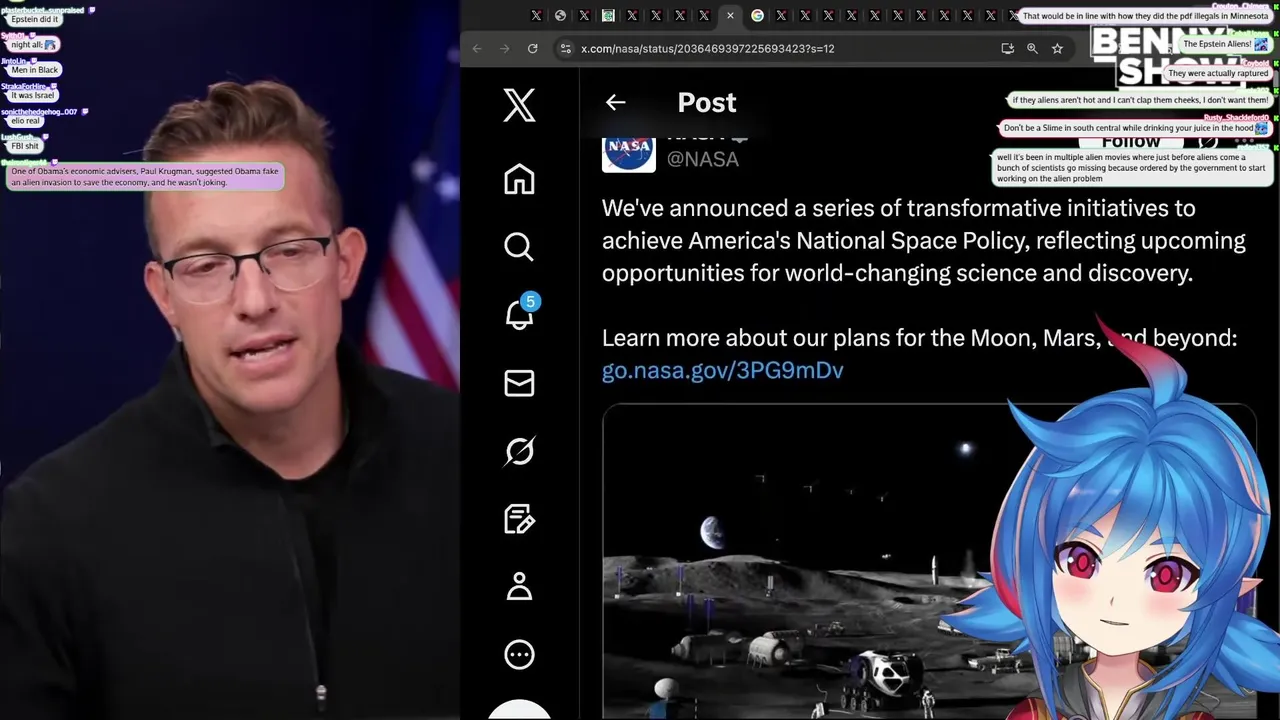Click the @NASA handle
This screenshot has height=720, width=1280.
coord(703,159)
